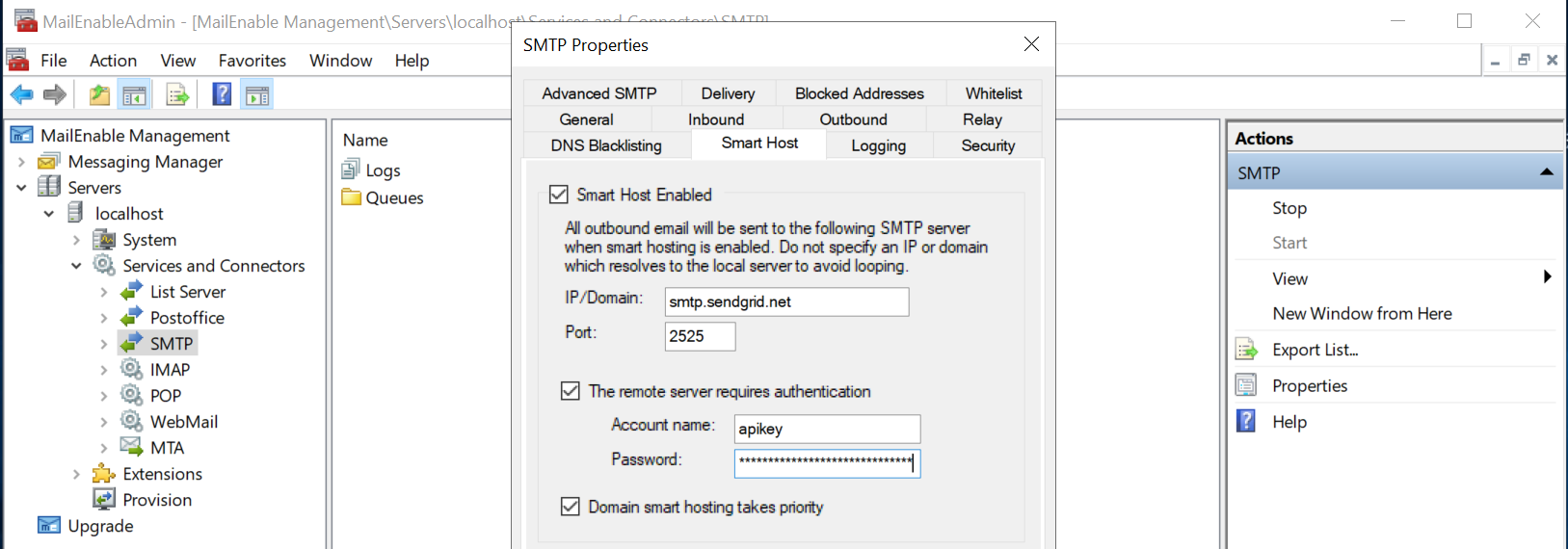
Task: Open the Action menu
Action: click(x=113, y=61)
